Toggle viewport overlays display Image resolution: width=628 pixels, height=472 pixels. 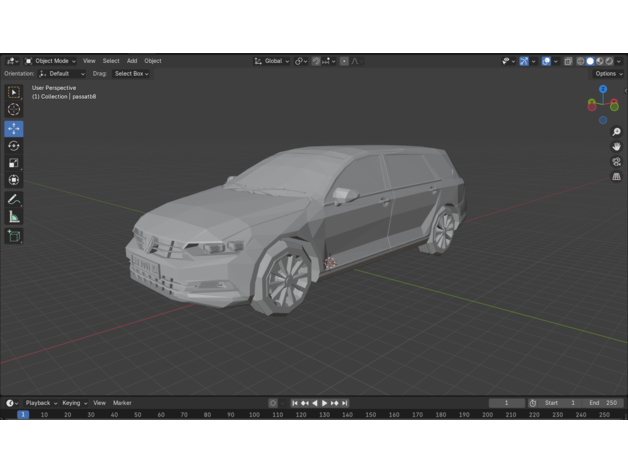pyautogui.click(x=547, y=61)
